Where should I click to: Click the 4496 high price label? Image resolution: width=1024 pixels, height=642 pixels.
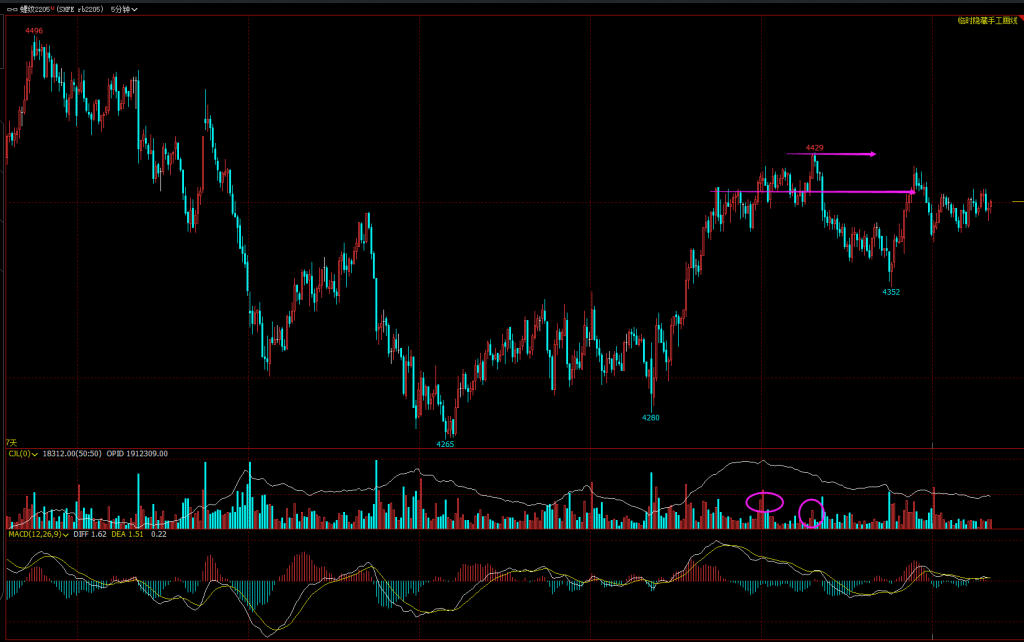[x=34, y=31]
